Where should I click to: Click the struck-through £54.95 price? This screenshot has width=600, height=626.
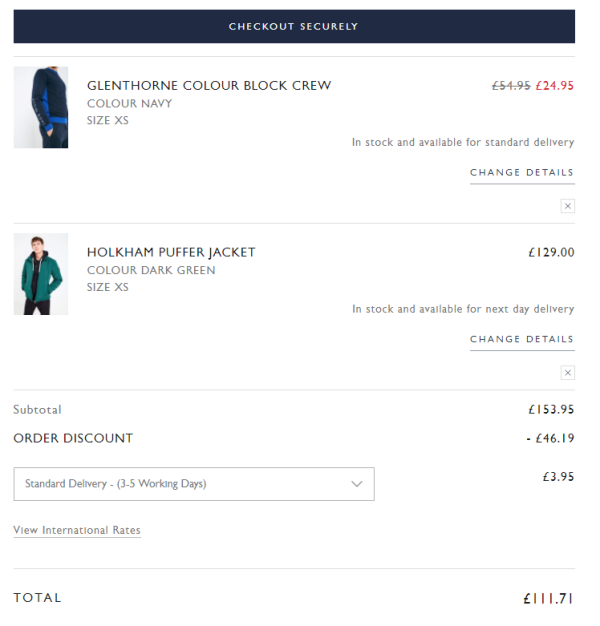511,85
